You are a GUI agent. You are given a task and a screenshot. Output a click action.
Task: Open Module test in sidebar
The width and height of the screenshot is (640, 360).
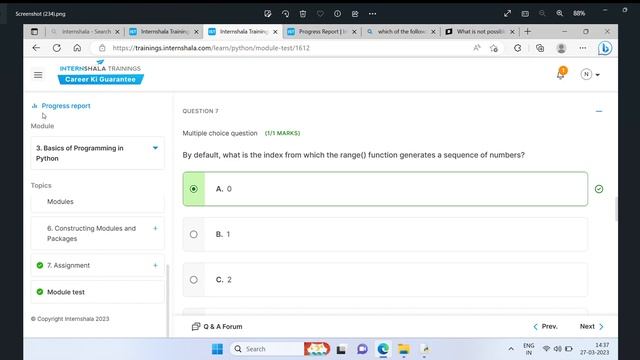(98, 292)
